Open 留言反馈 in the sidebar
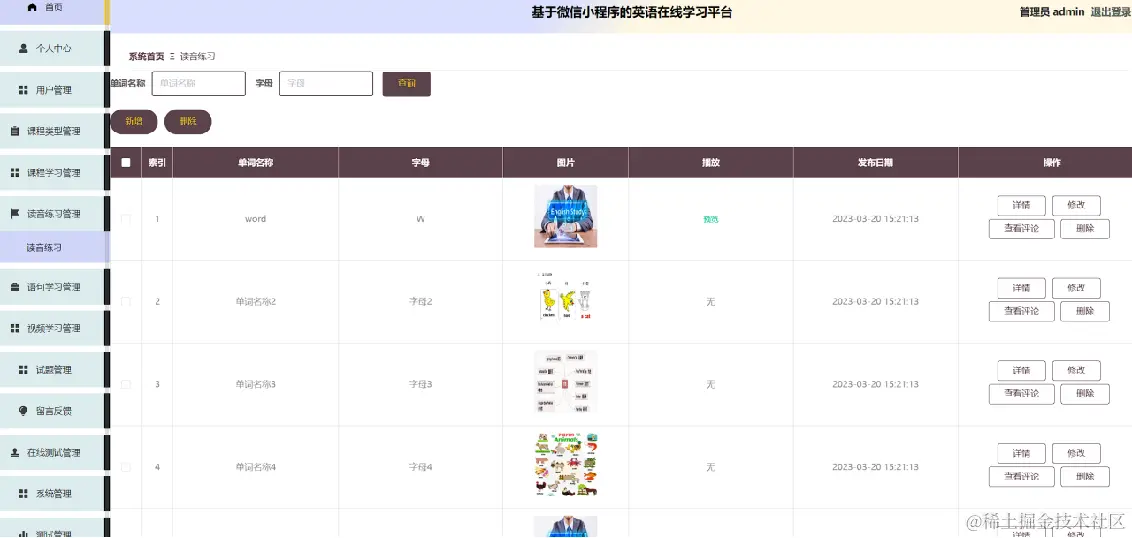1132x538 pixels. (52, 411)
